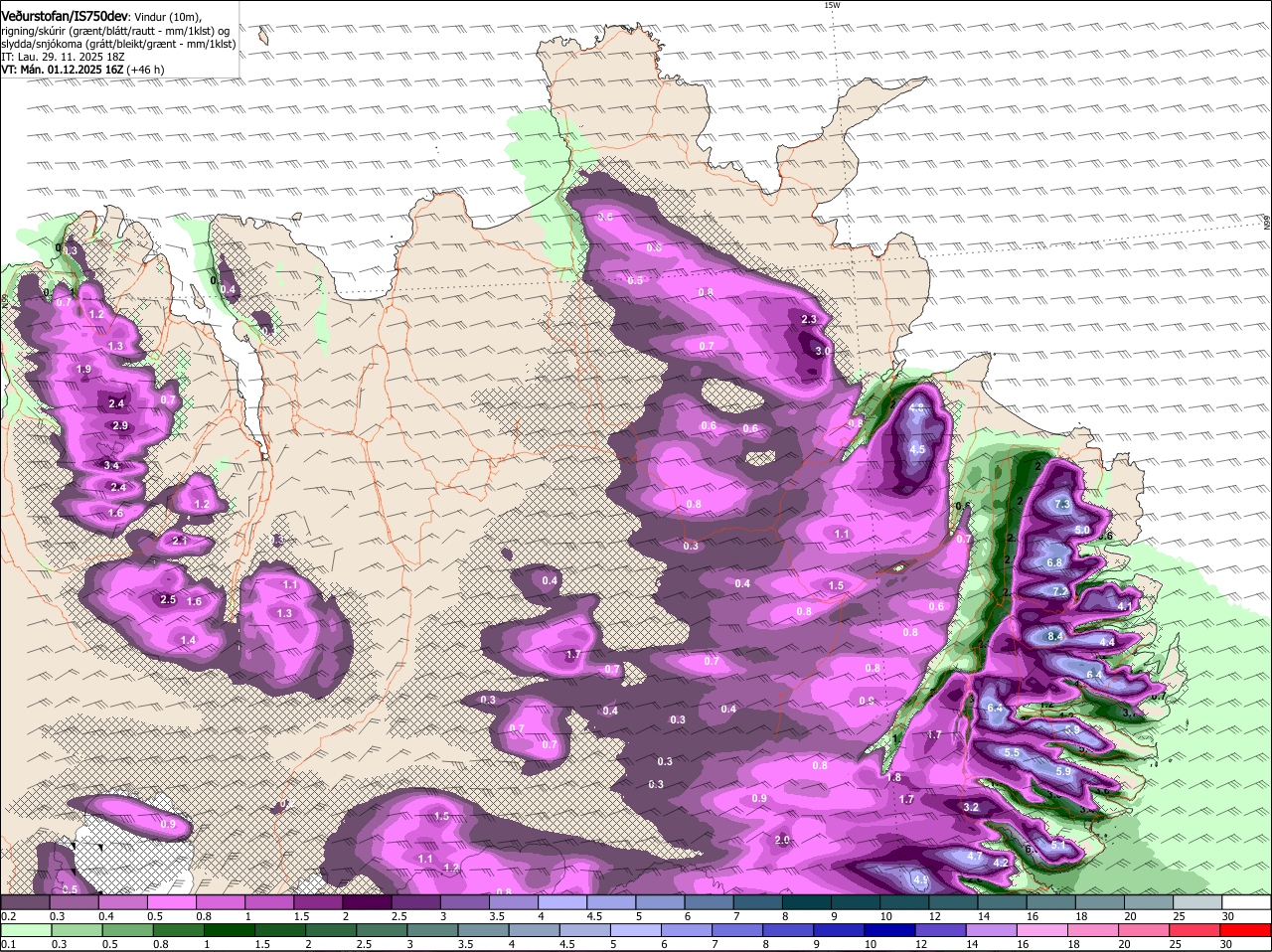
Task: Click upper legend swatch between 0.2 and 0.3
Action: pos(25,902)
